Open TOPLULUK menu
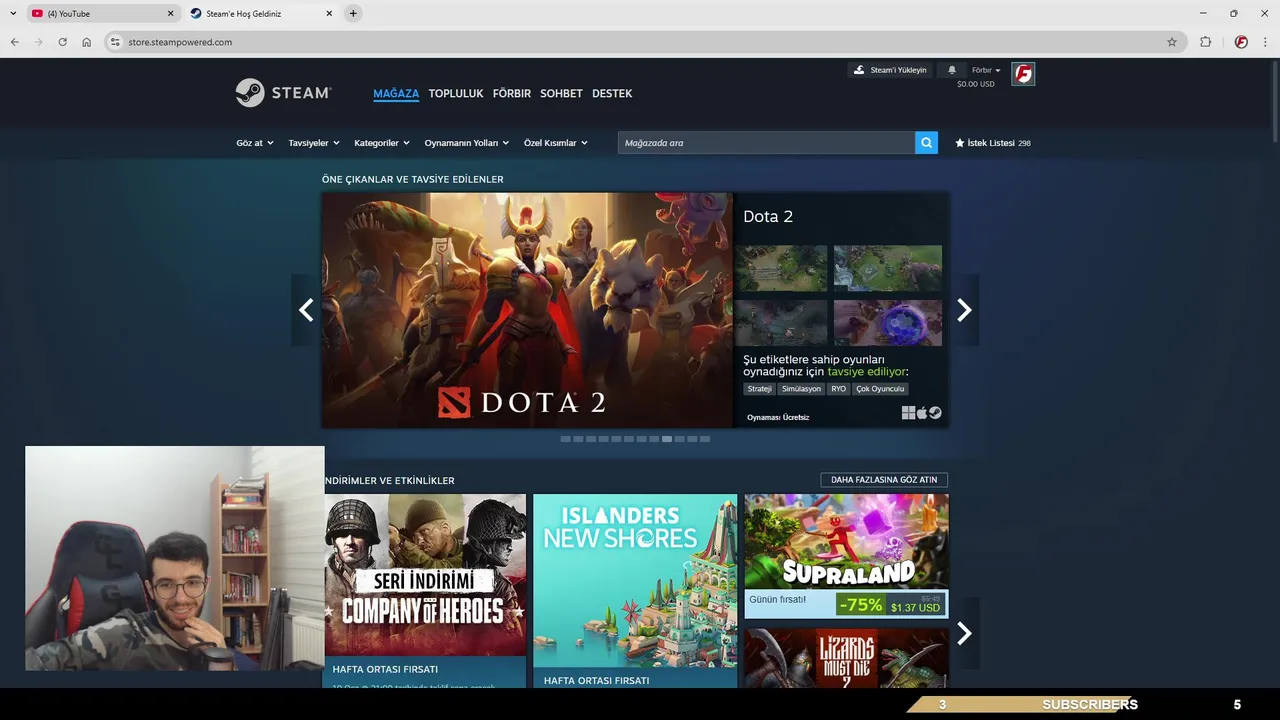 click(x=456, y=93)
